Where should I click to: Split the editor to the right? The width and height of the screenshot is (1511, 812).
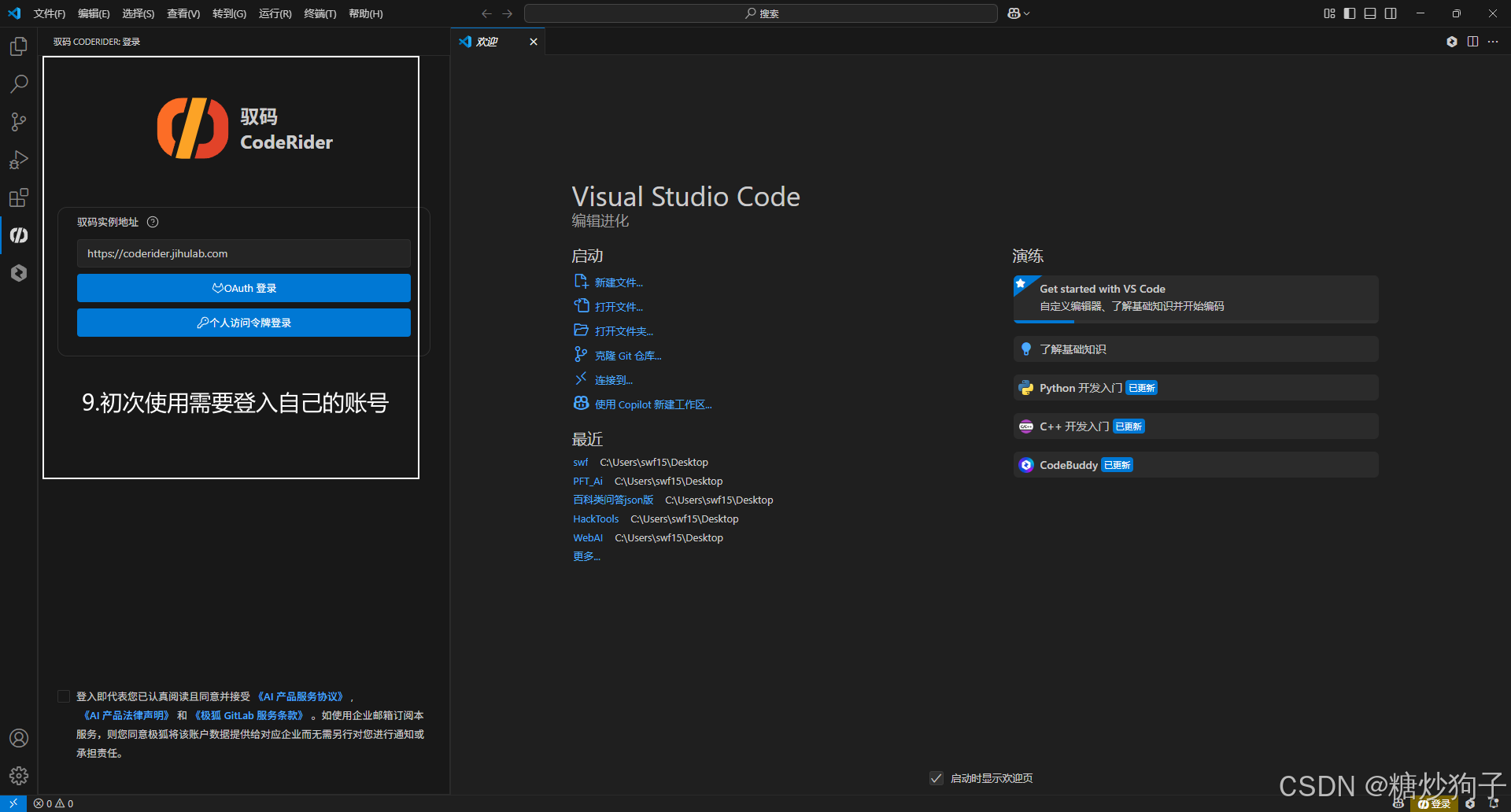[x=1472, y=42]
